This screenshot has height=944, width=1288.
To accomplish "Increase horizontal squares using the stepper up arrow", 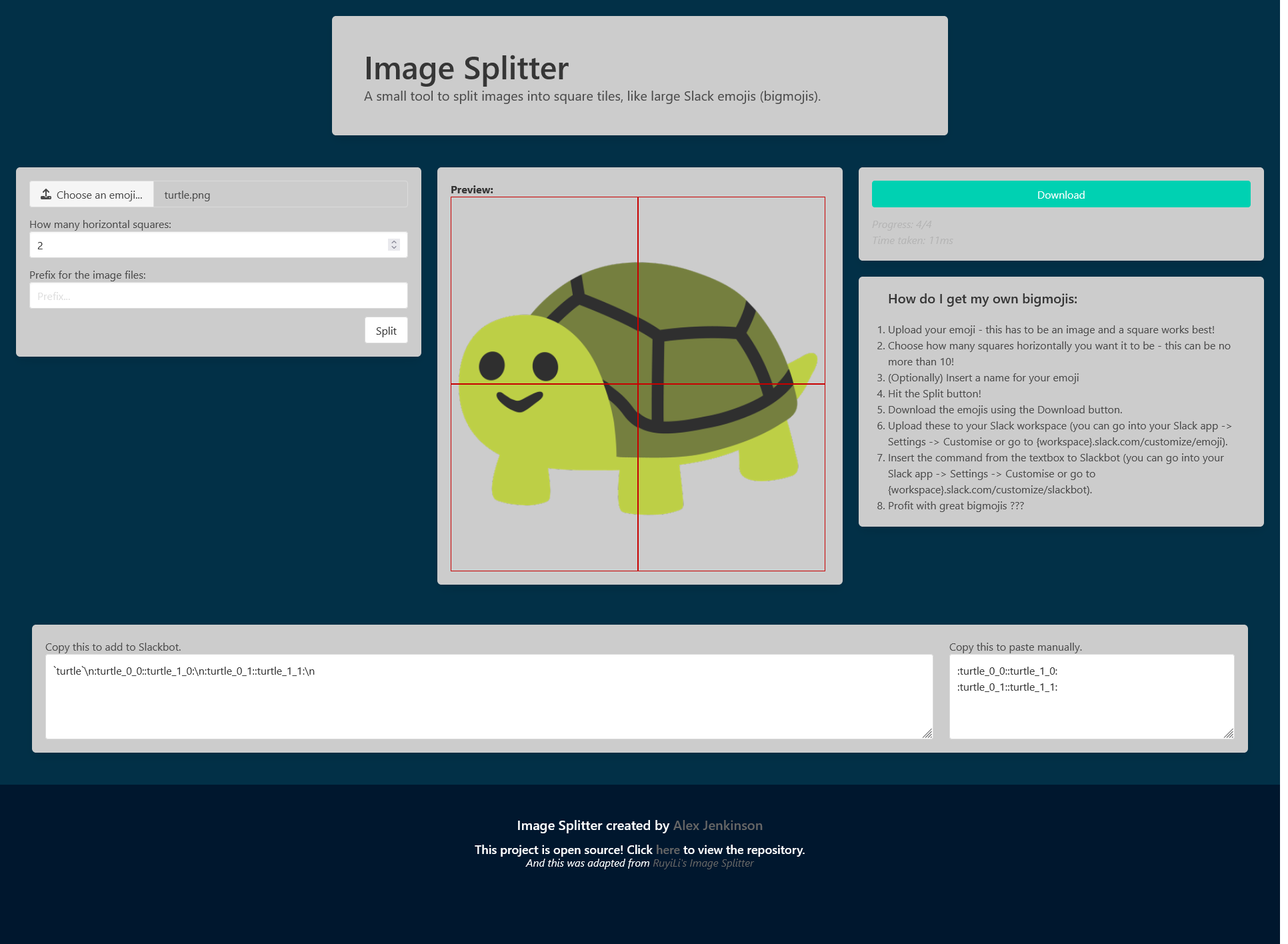I will [x=395, y=241].
